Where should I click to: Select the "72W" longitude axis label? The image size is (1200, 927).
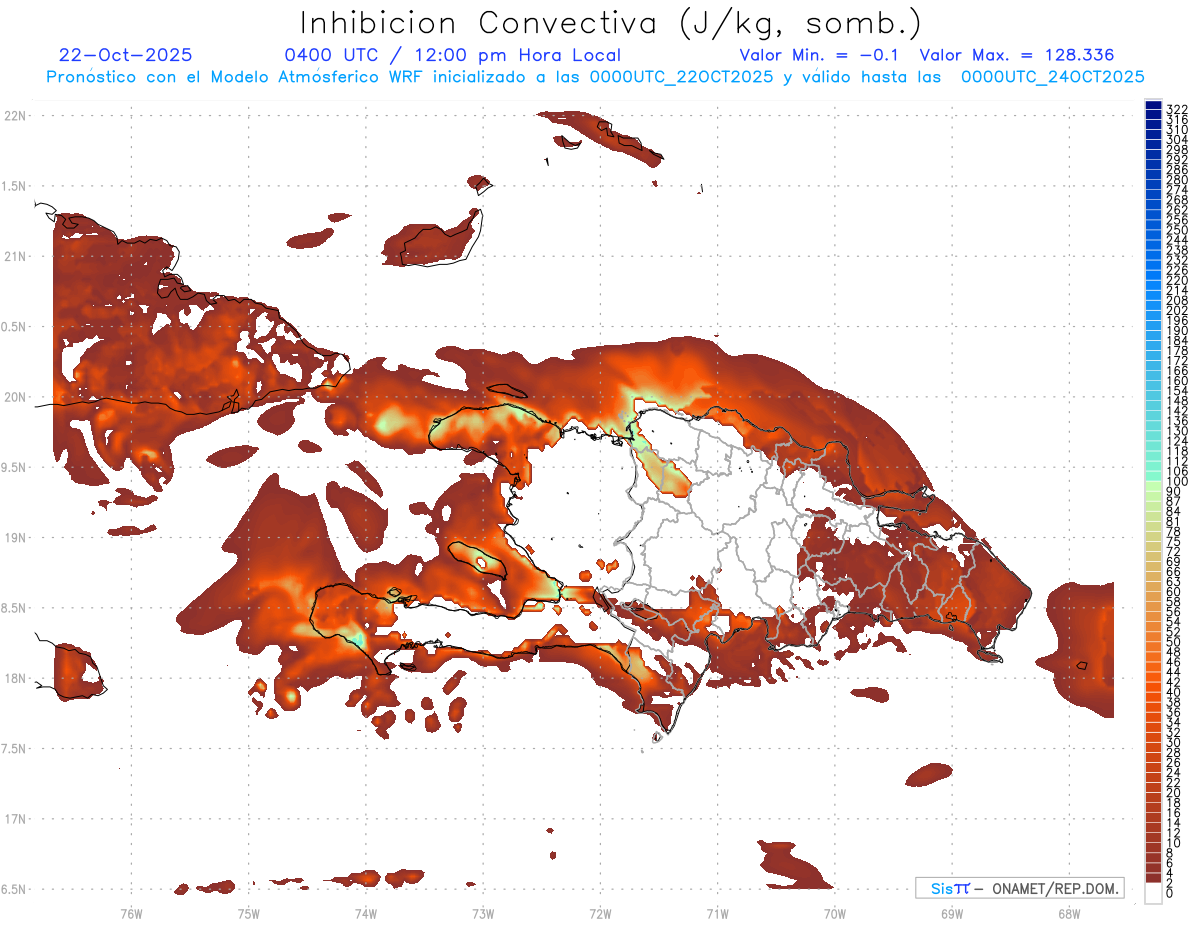pos(600,912)
